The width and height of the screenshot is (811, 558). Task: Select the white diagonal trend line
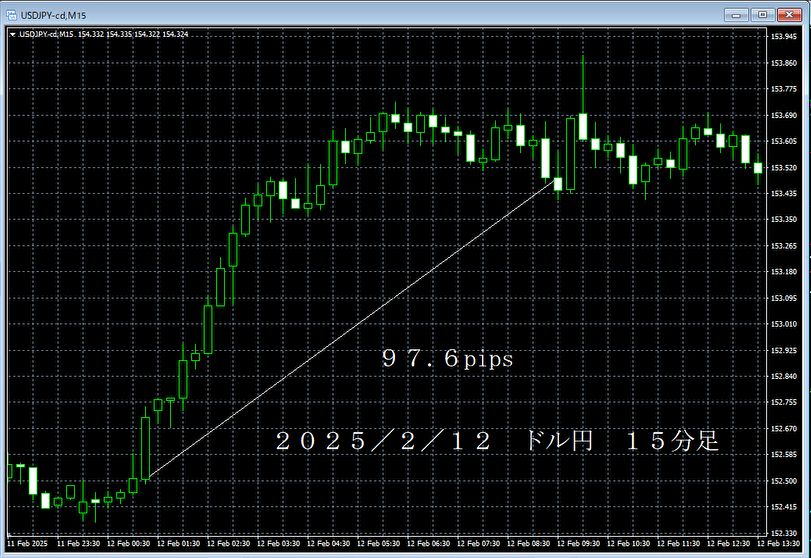352,328
